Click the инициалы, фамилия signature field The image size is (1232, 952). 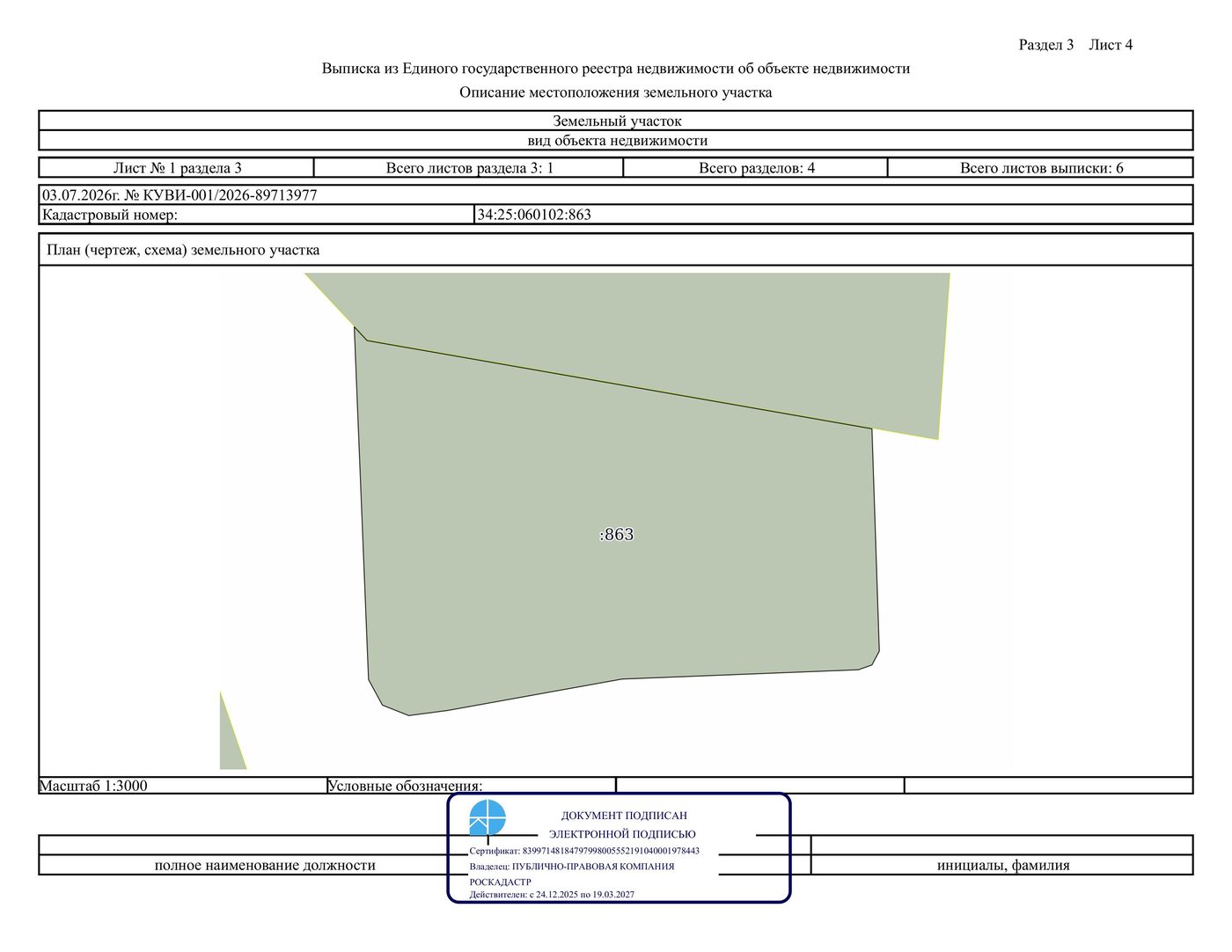tap(1002, 865)
